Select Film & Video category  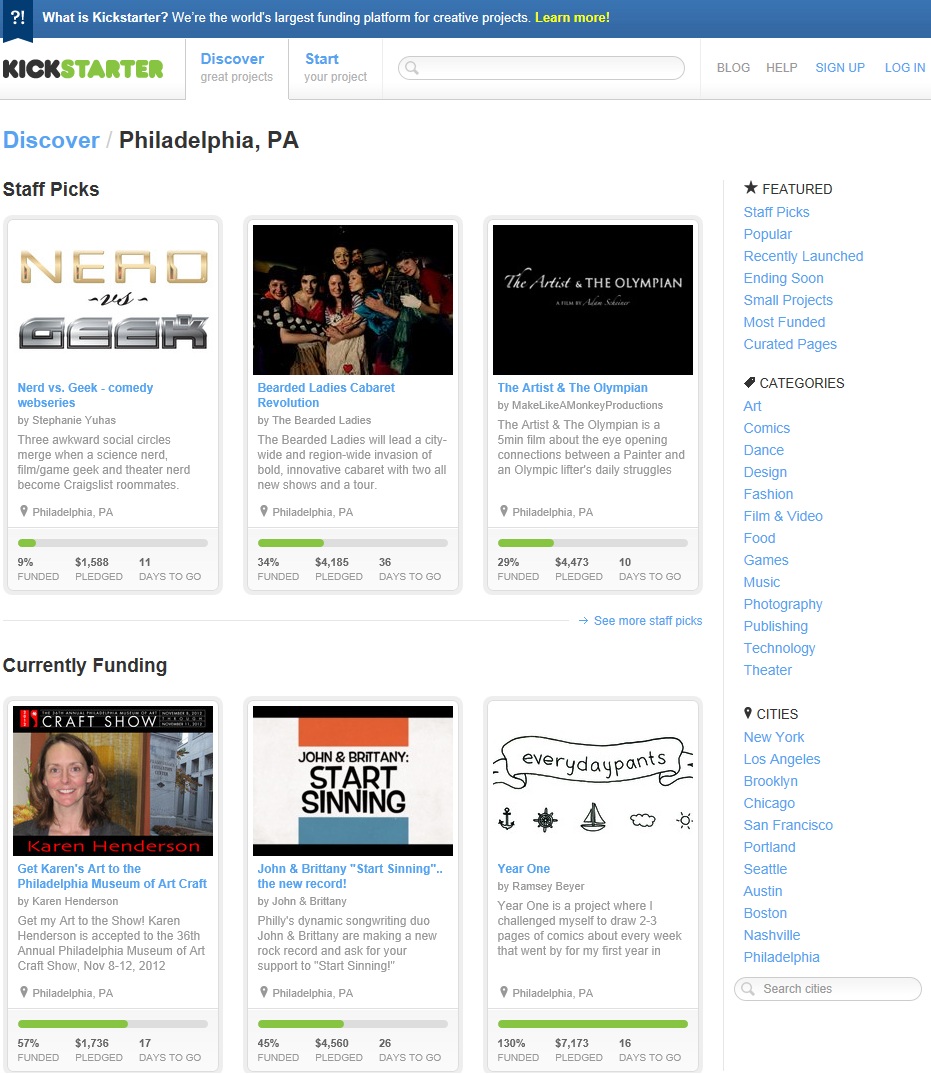tap(783, 516)
